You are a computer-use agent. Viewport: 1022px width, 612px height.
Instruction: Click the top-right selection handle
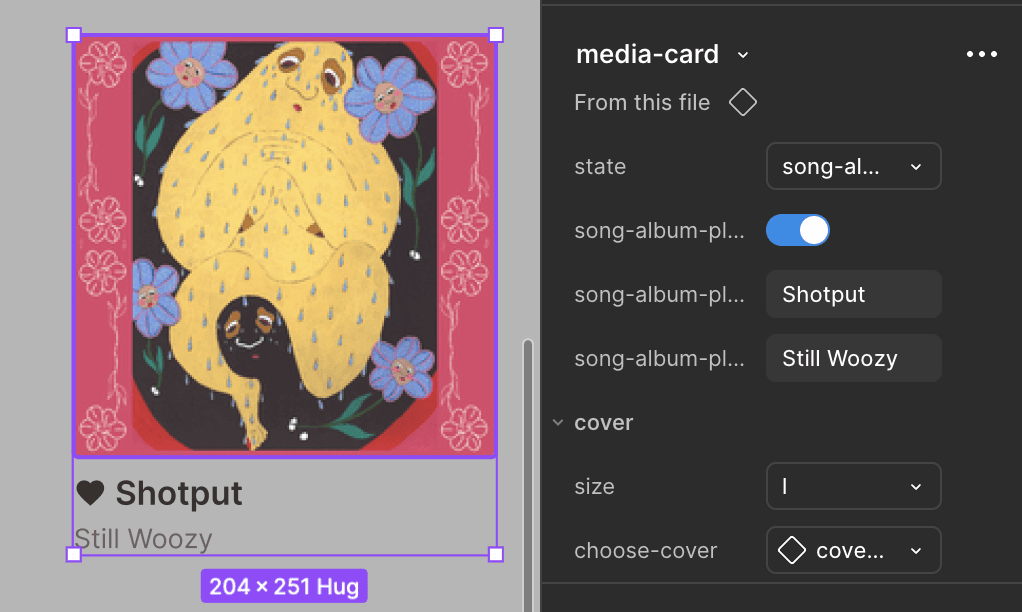(496, 35)
